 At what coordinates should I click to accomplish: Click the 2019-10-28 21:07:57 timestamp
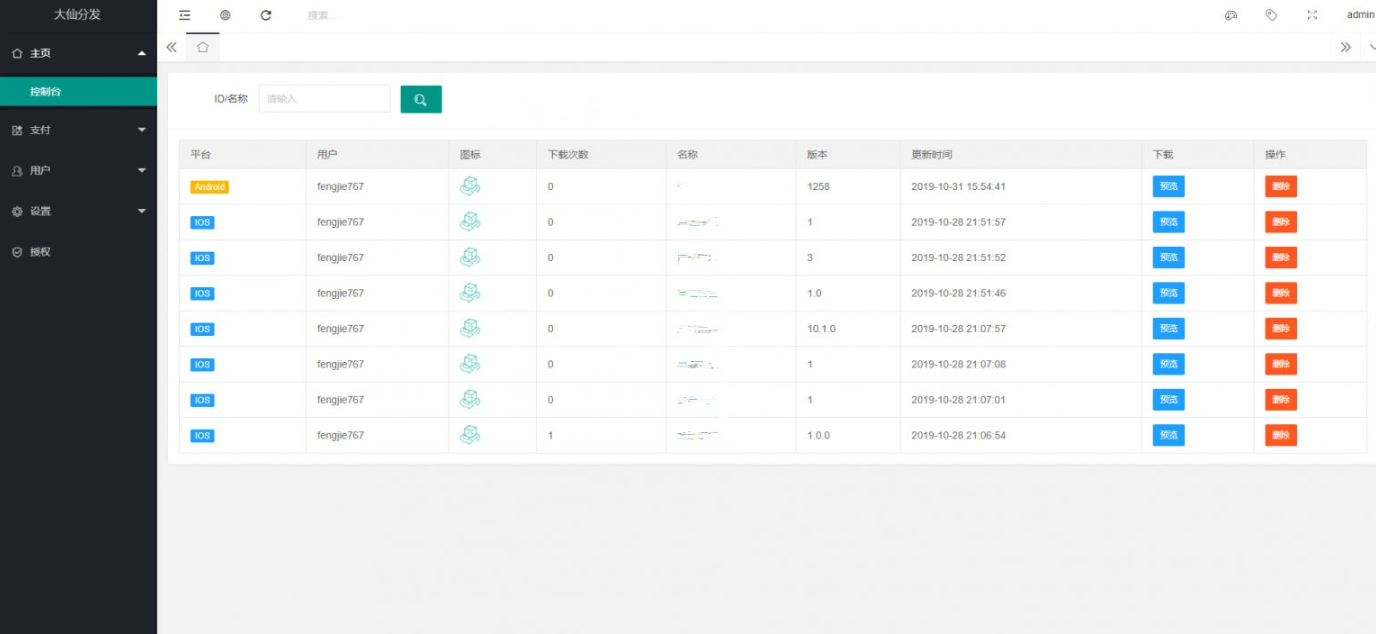coord(959,329)
